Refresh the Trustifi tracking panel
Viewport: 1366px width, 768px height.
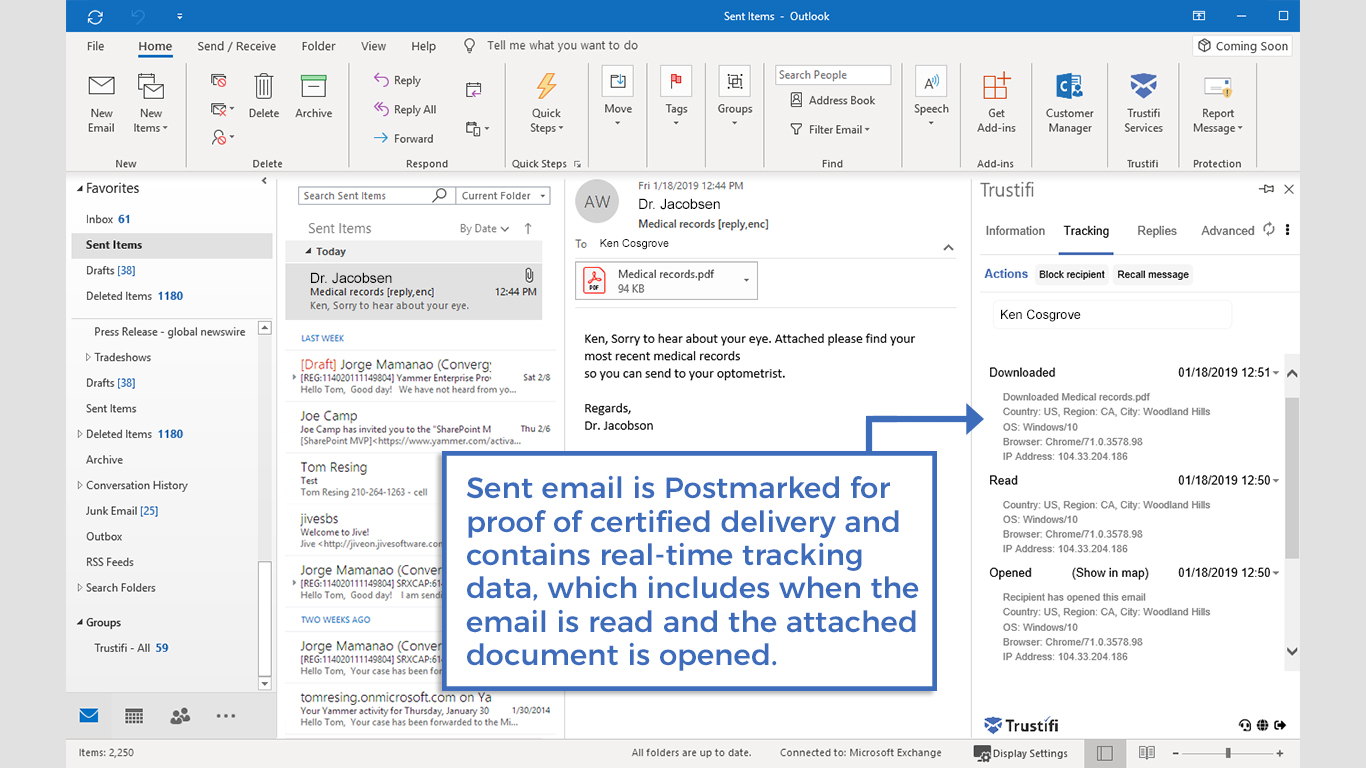coord(1269,229)
